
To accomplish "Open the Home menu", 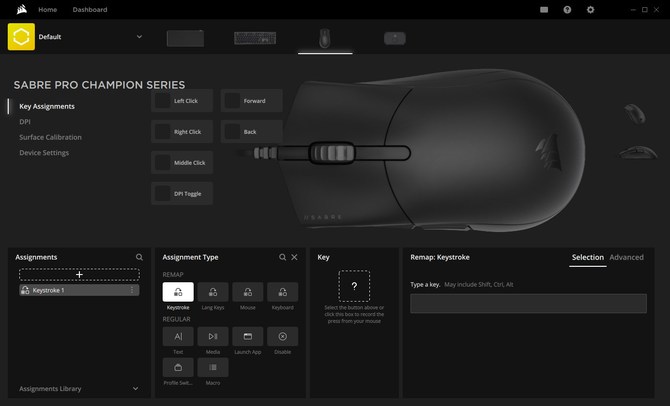I will (47, 9).
